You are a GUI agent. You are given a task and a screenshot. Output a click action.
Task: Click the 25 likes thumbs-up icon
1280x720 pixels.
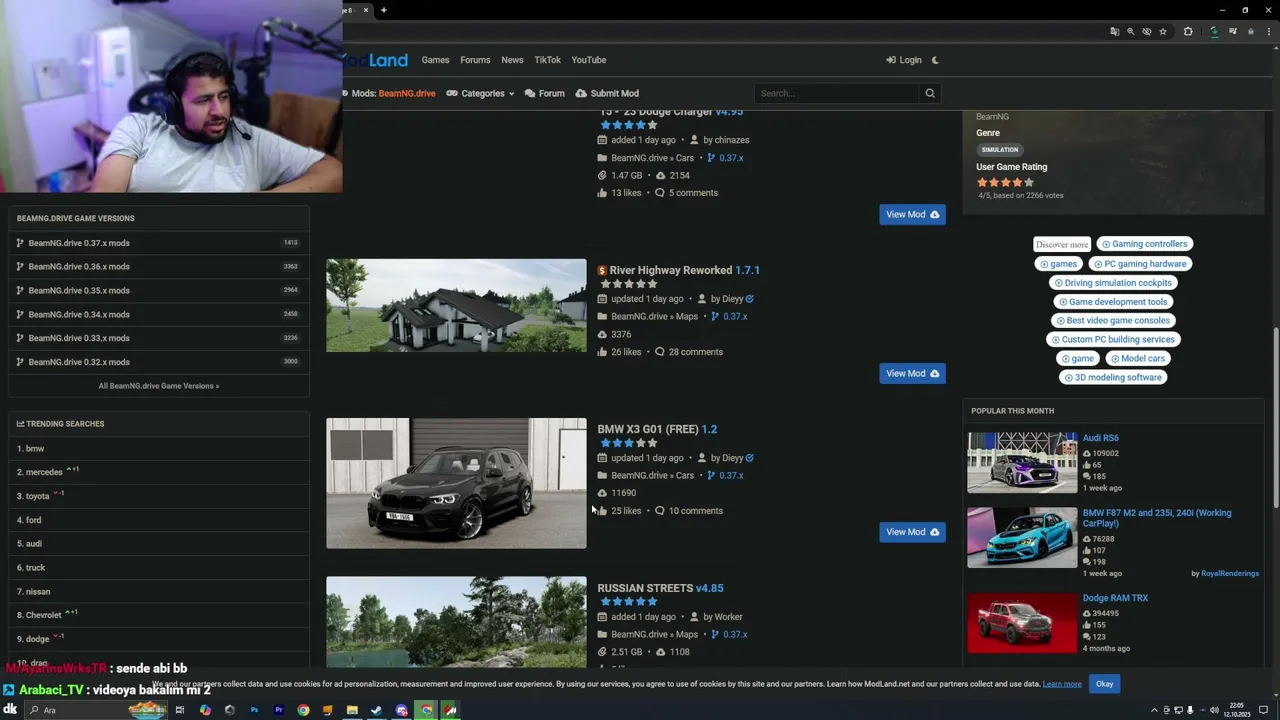coord(602,511)
